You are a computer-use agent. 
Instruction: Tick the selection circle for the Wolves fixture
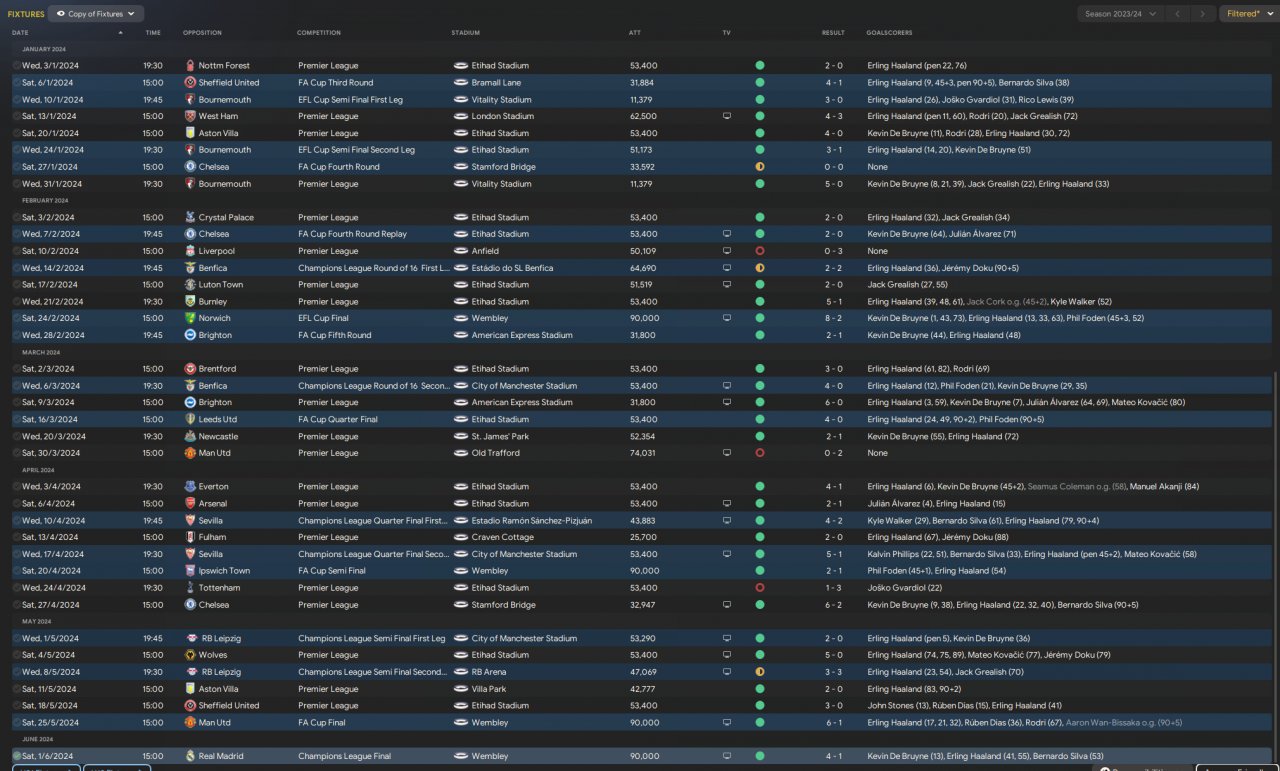tap(17, 655)
